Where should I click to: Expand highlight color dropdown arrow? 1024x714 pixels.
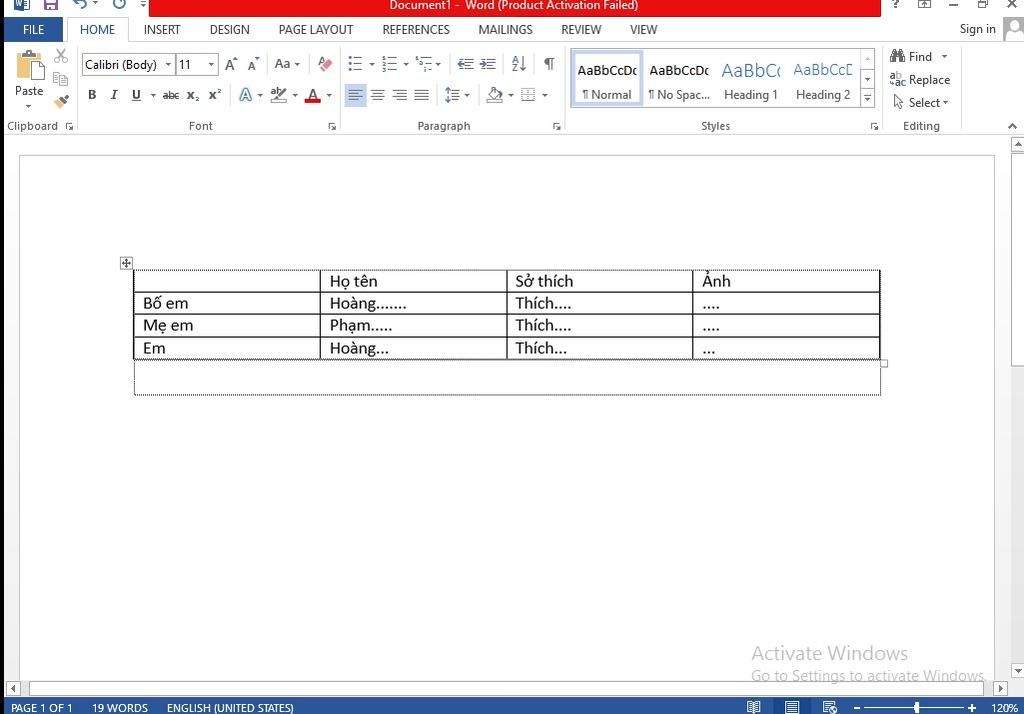pyautogui.click(x=295, y=95)
